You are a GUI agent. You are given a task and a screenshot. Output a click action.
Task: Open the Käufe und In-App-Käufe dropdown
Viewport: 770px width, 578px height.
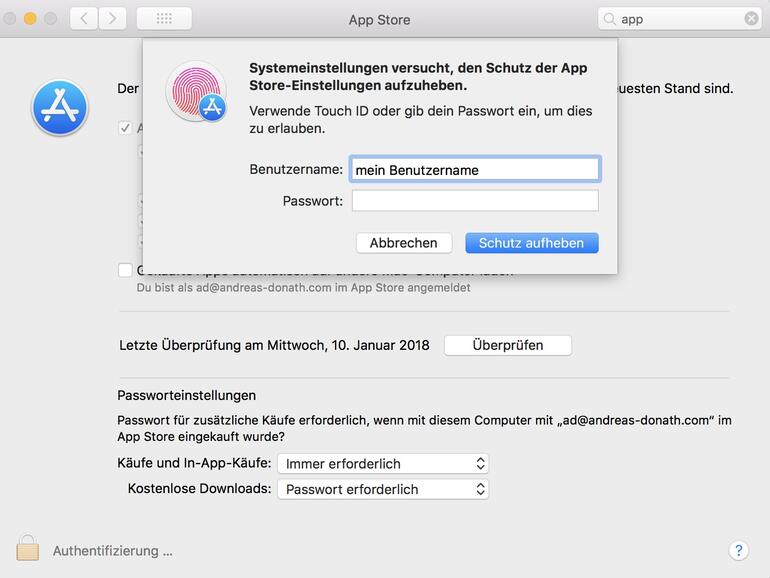point(383,464)
